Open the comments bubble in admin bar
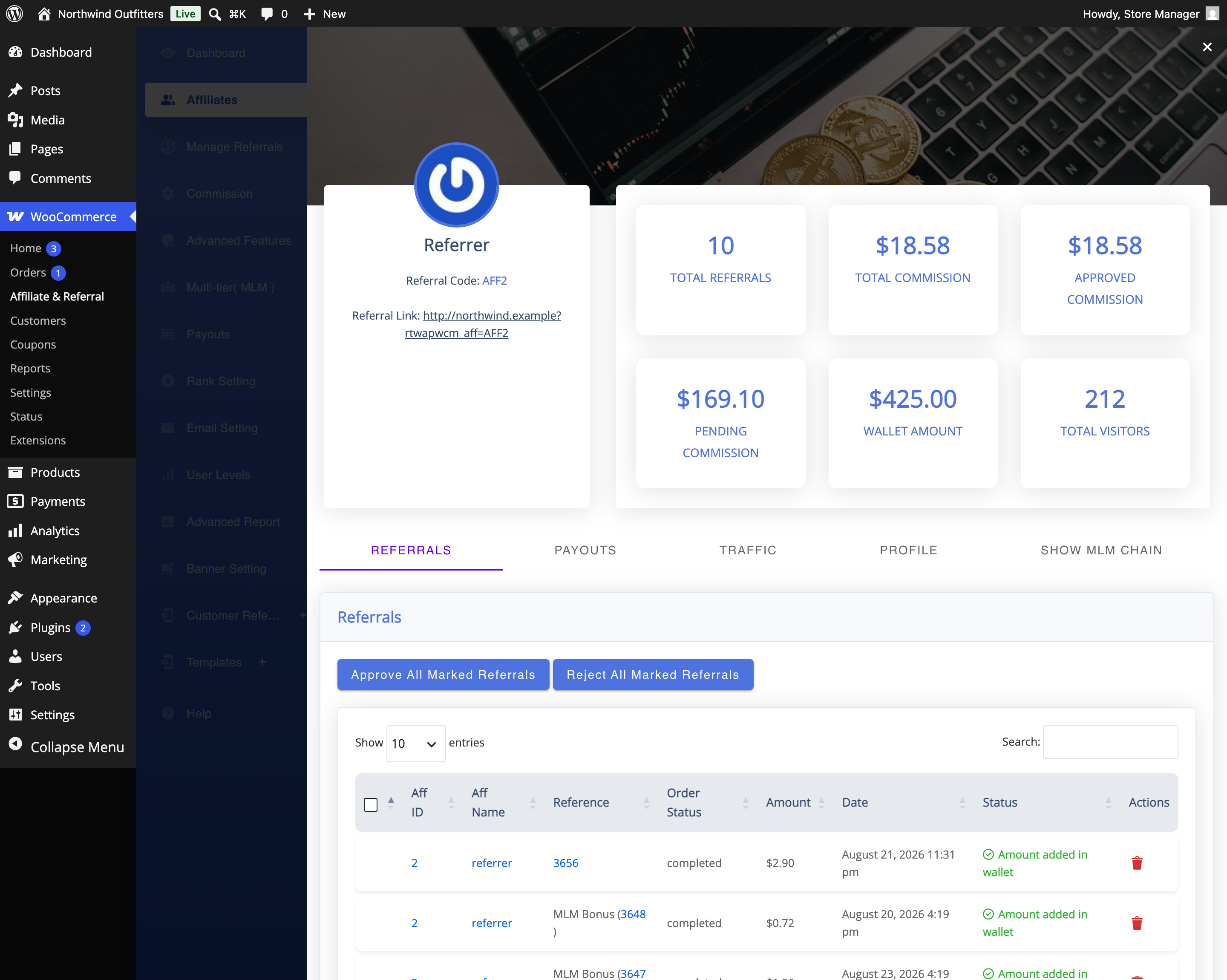 (x=266, y=14)
